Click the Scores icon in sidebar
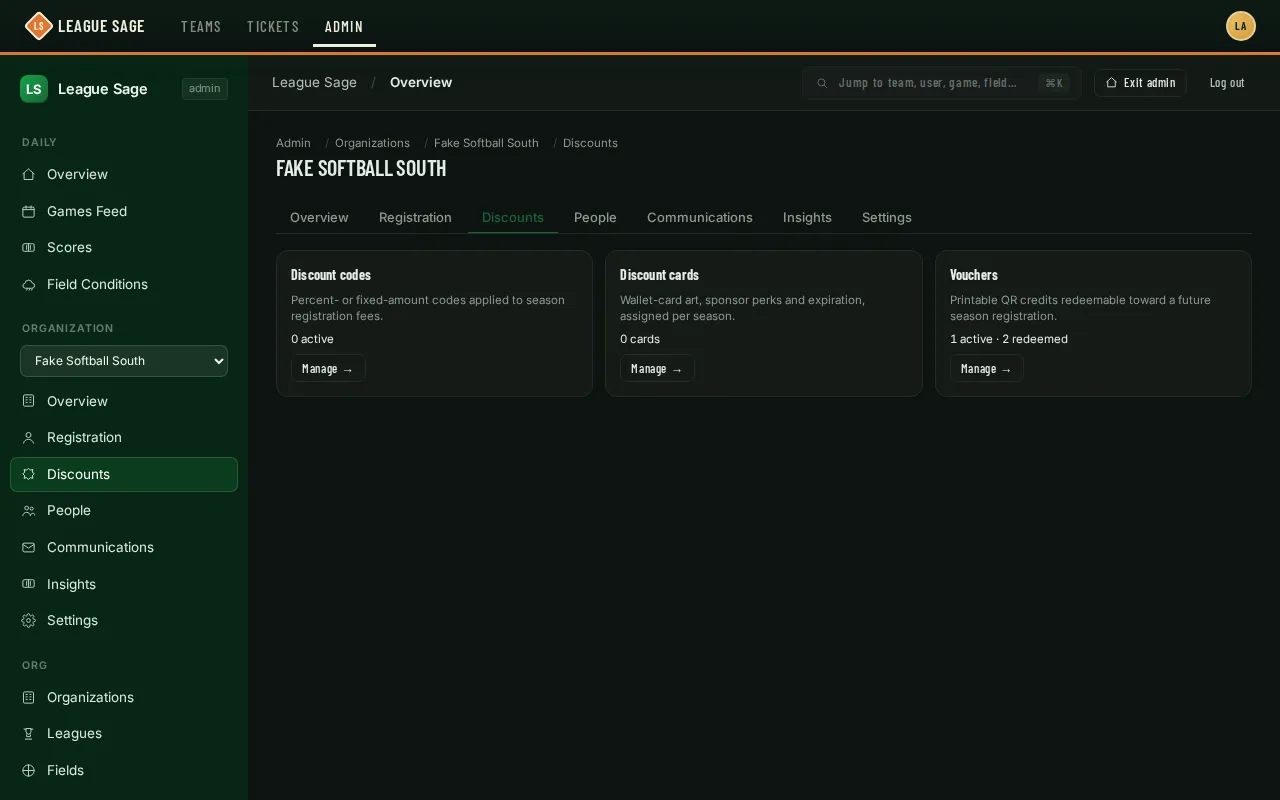This screenshot has height=800, width=1280. click(29, 248)
